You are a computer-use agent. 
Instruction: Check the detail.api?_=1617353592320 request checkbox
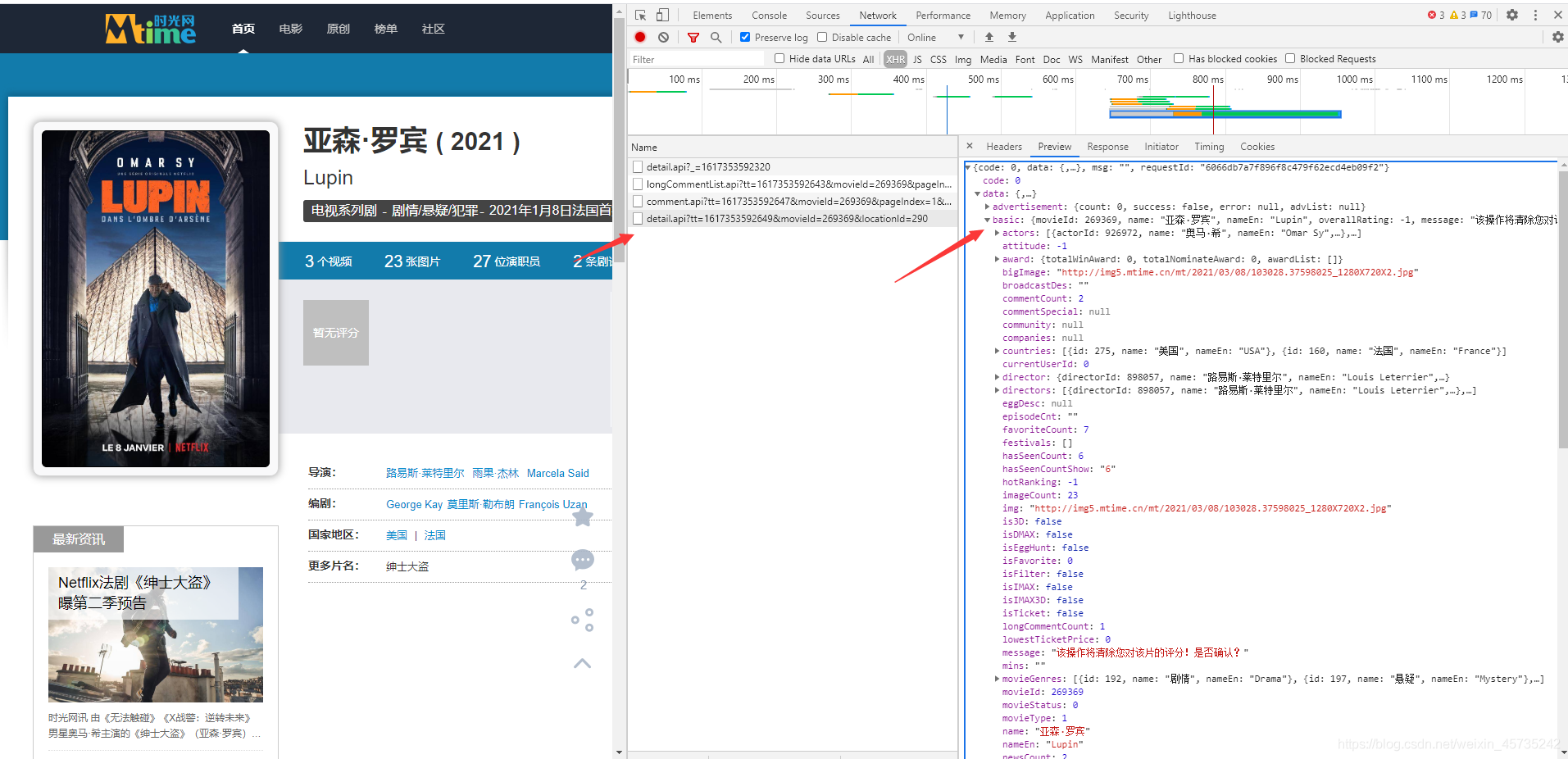(x=638, y=166)
